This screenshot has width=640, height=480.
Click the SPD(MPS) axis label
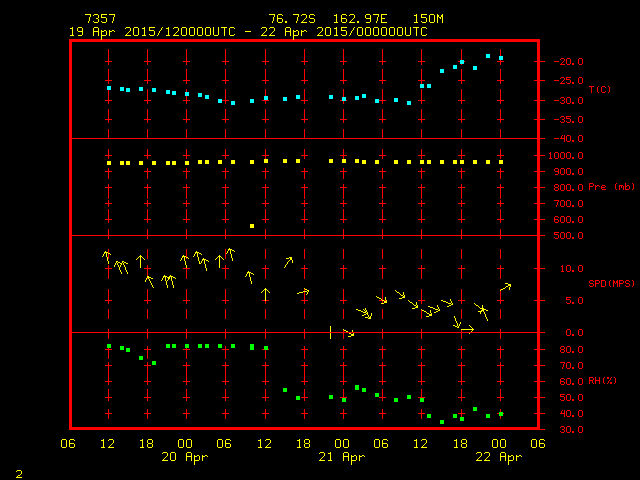(611, 283)
